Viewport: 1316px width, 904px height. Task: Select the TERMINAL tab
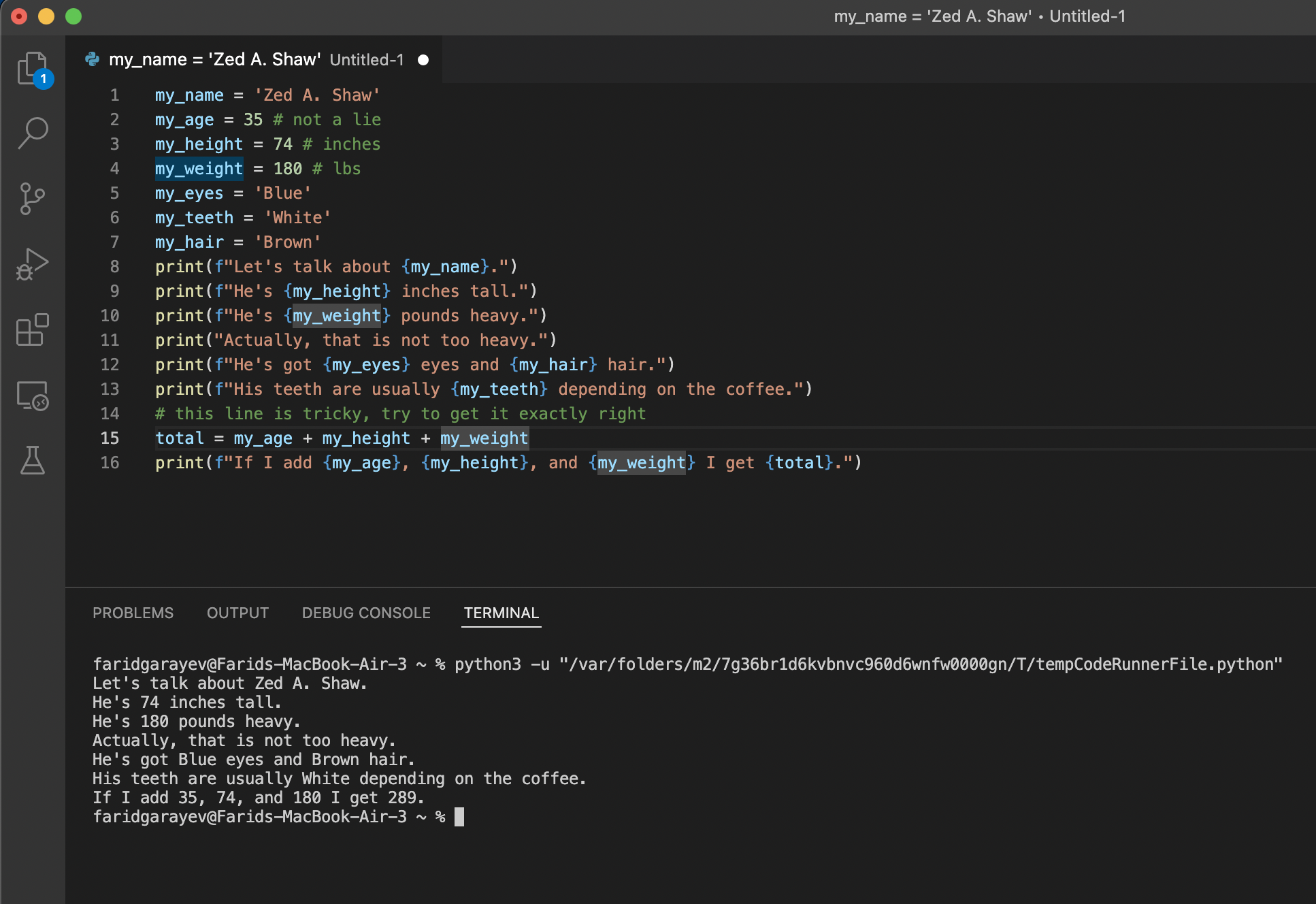coord(501,613)
